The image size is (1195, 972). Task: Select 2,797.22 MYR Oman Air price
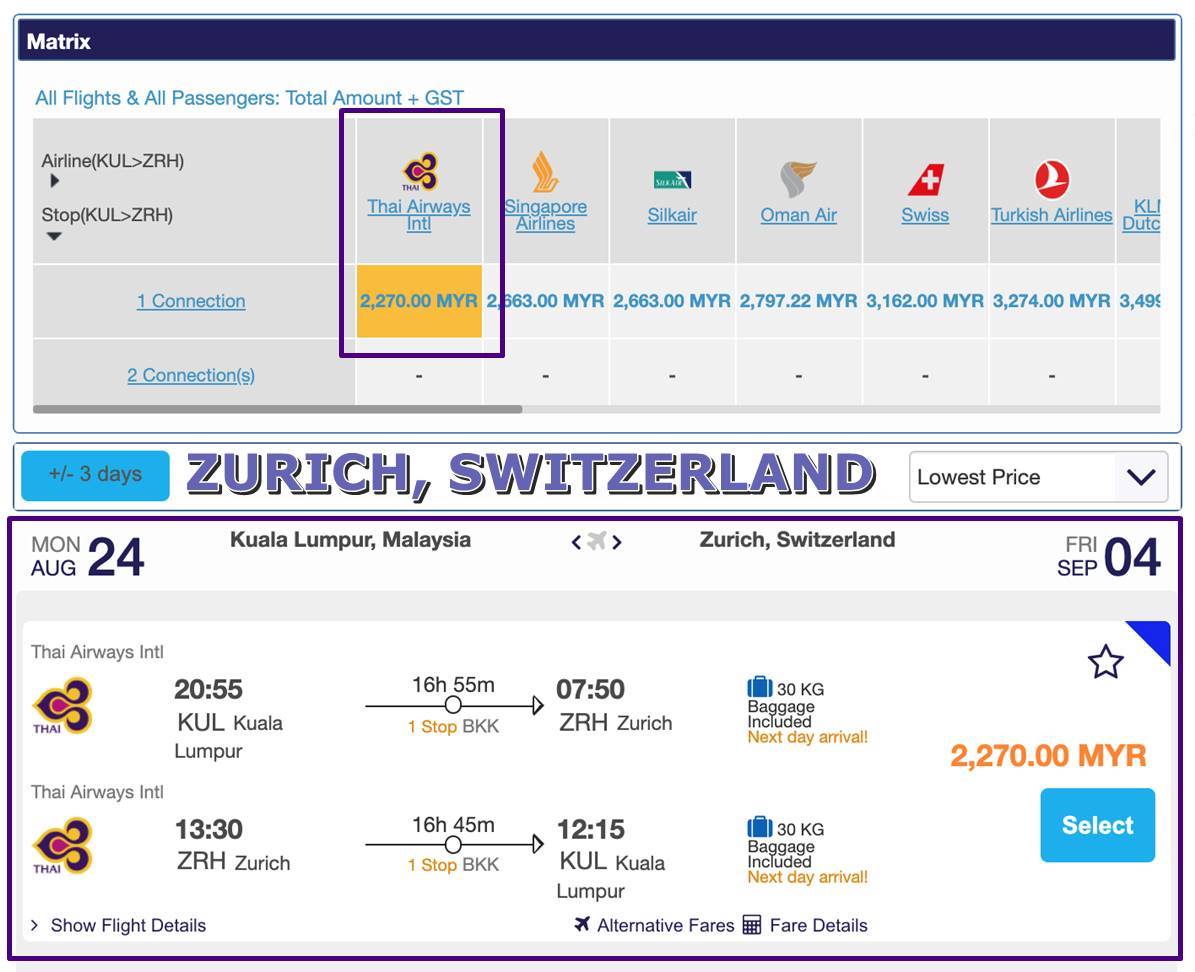pos(799,301)
